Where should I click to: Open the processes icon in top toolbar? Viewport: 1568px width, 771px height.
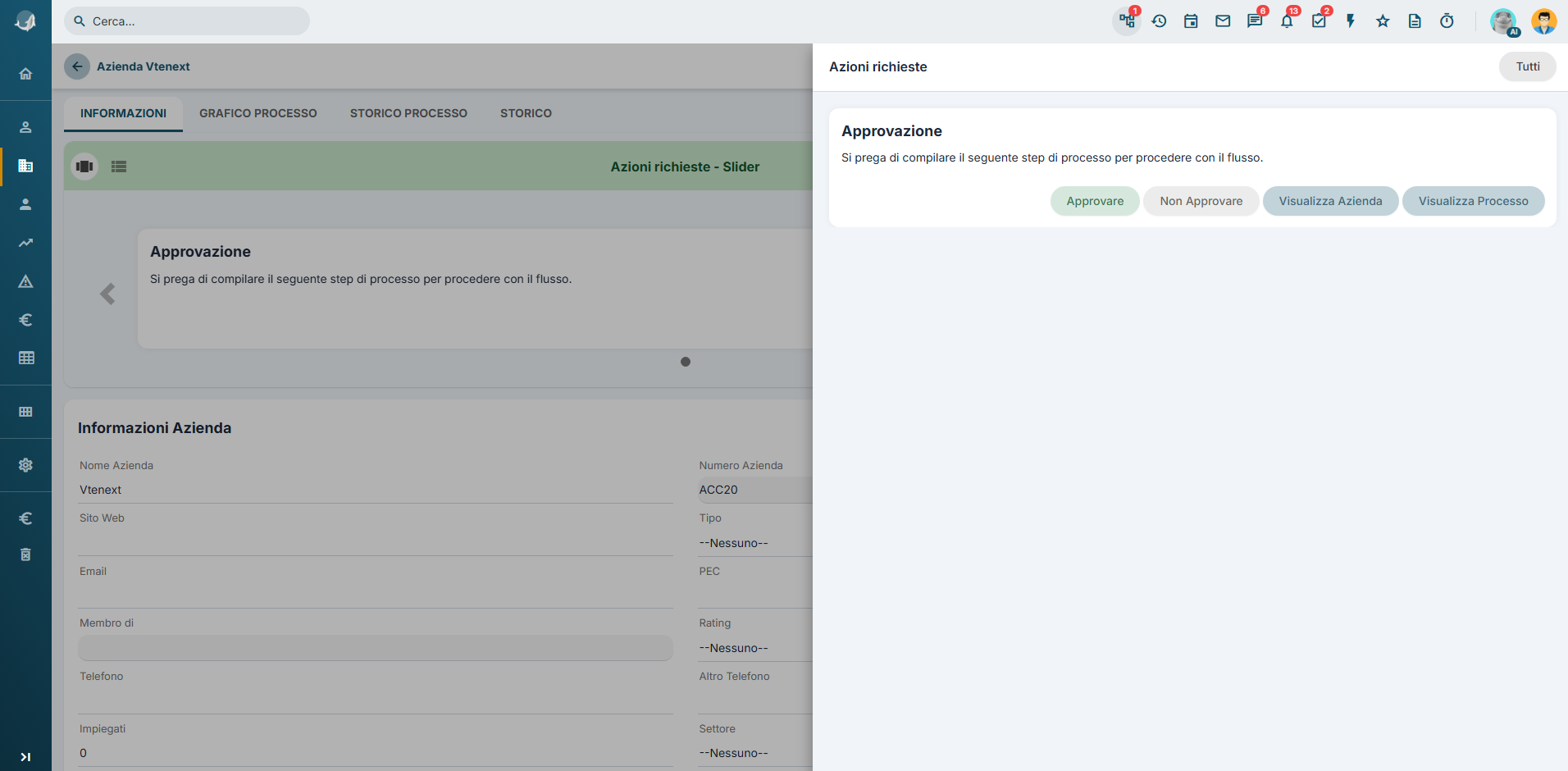click(x=1127, y=21)
